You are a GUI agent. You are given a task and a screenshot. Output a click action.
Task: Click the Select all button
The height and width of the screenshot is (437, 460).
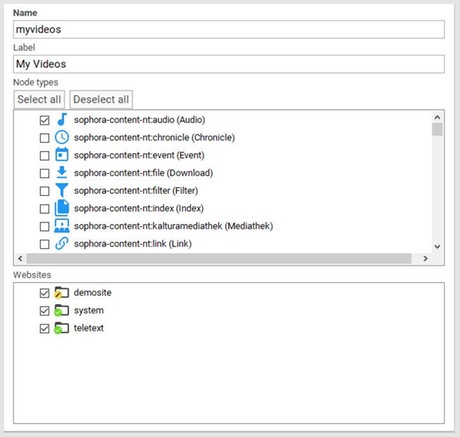click(x=39, y=99)
